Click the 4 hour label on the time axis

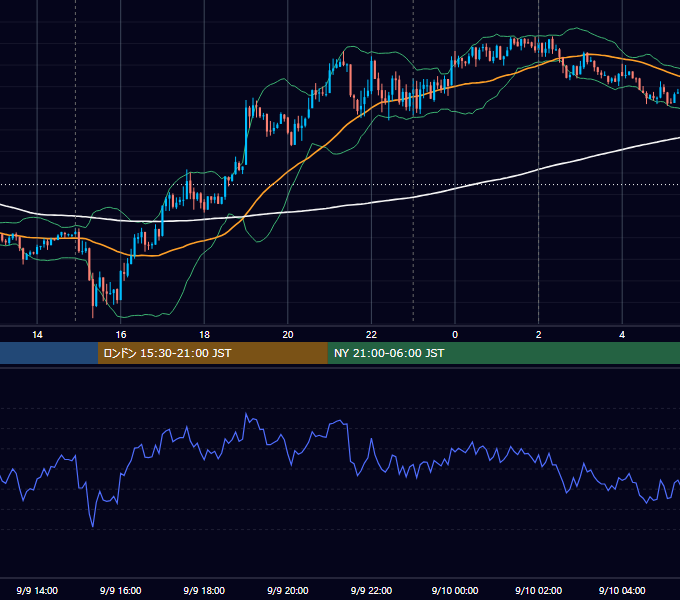(622, 335)
